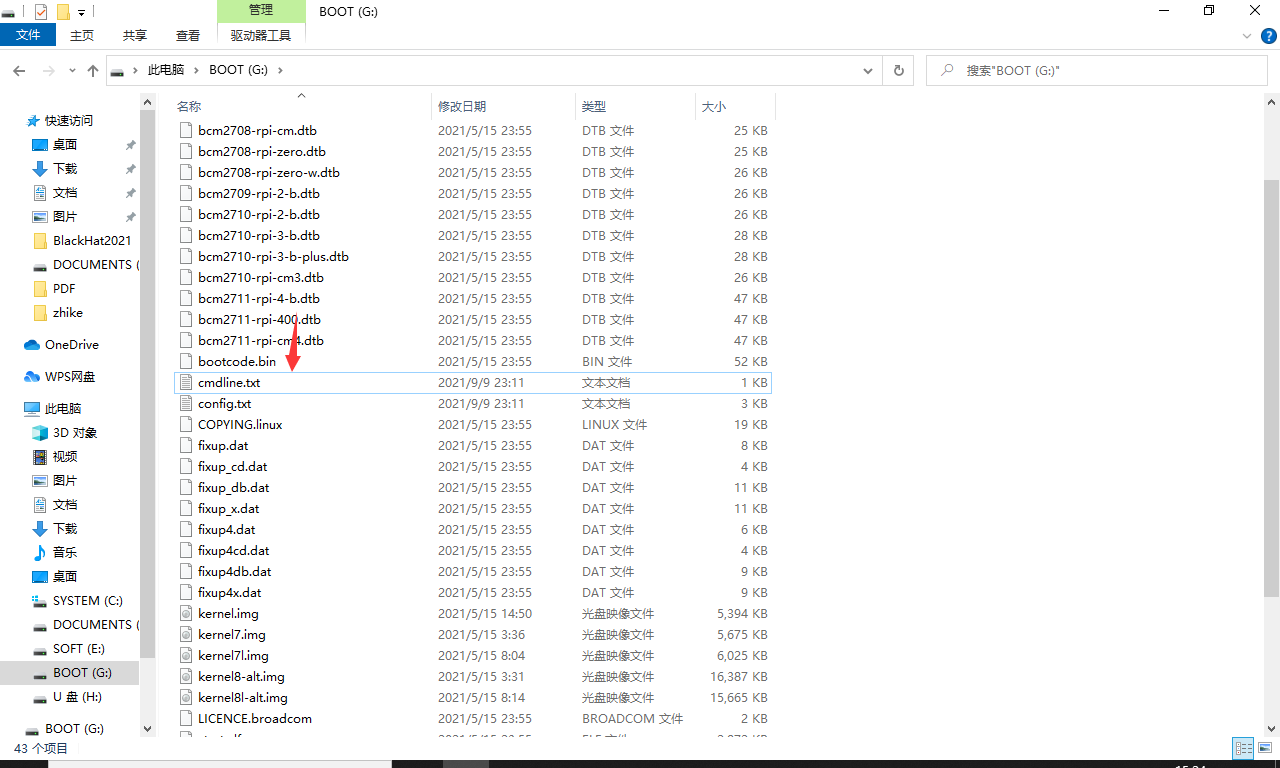
Task: Click the search BOOT (G:) field
Action: pos(1097,70)
